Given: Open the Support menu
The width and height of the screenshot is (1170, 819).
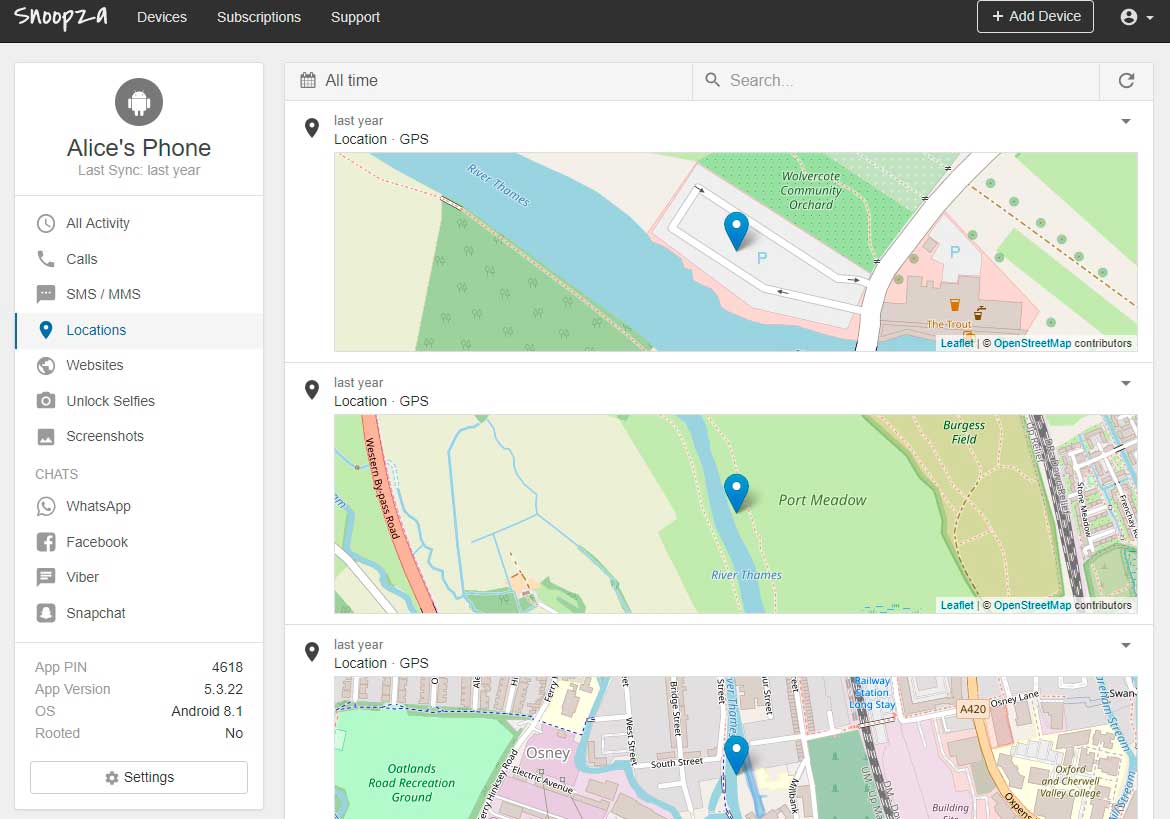Looking at the screenshot, I should (355, 17).
